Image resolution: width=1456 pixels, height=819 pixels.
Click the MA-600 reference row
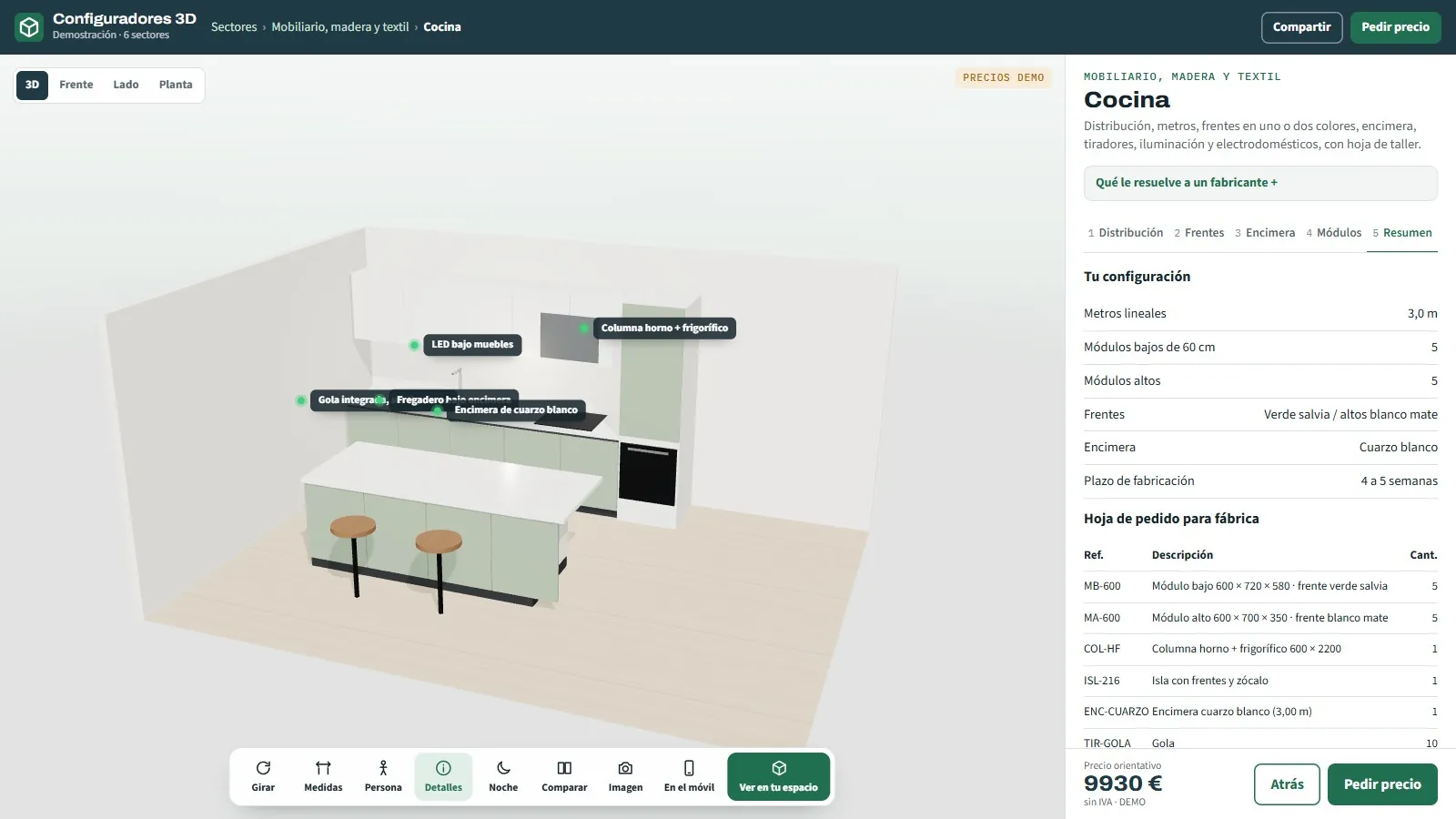tap(1260, 618)
